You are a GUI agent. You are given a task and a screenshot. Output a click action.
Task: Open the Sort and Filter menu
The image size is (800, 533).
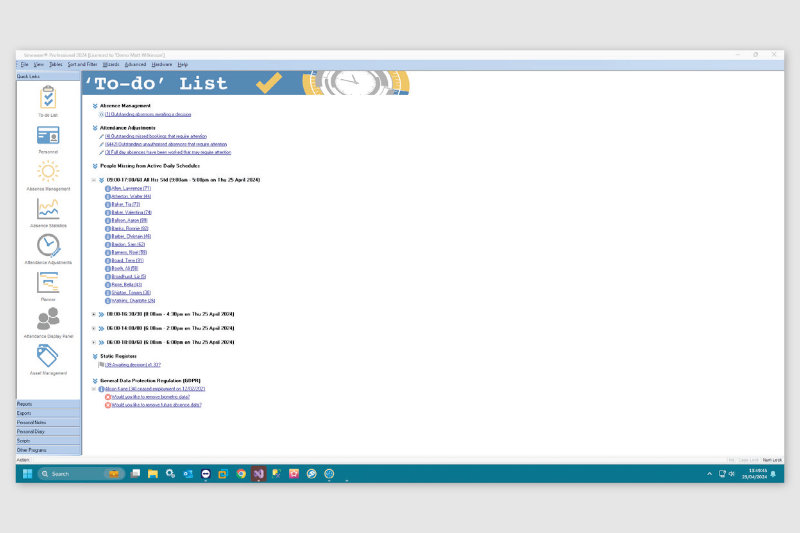click(x=83, y=64)
